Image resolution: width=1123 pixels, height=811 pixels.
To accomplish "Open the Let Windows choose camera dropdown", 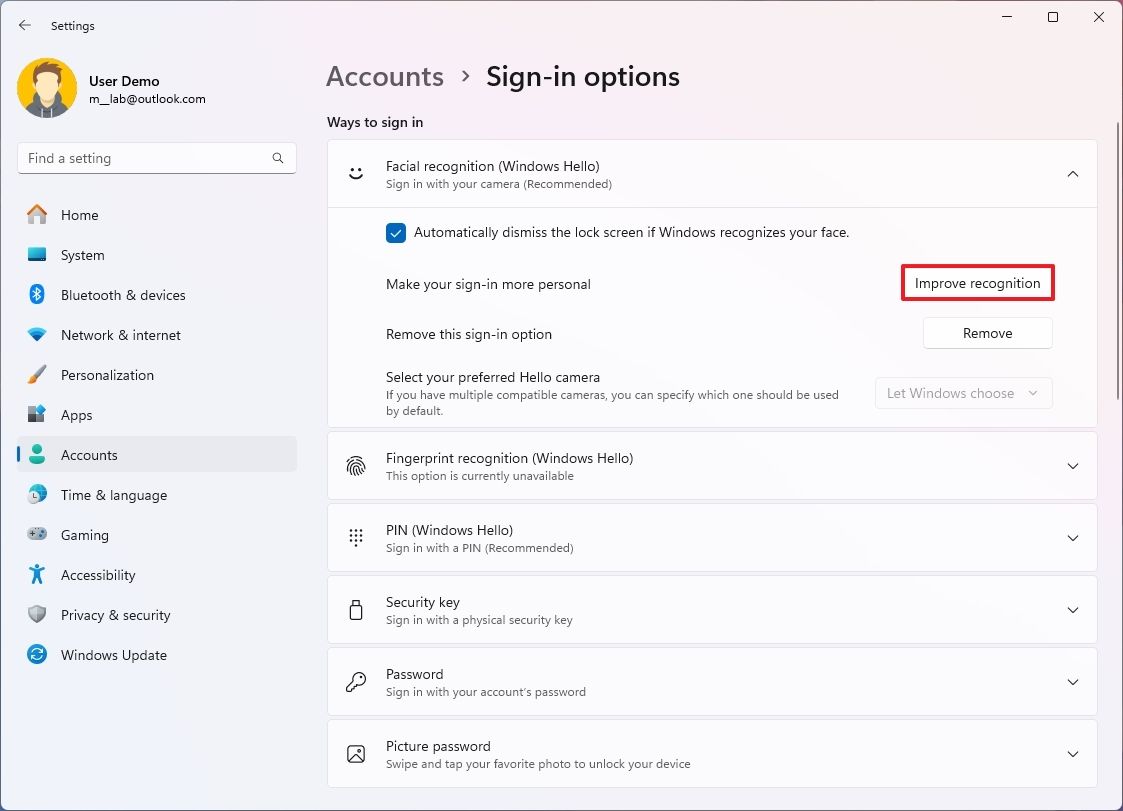I will click(x=962, y=393).
